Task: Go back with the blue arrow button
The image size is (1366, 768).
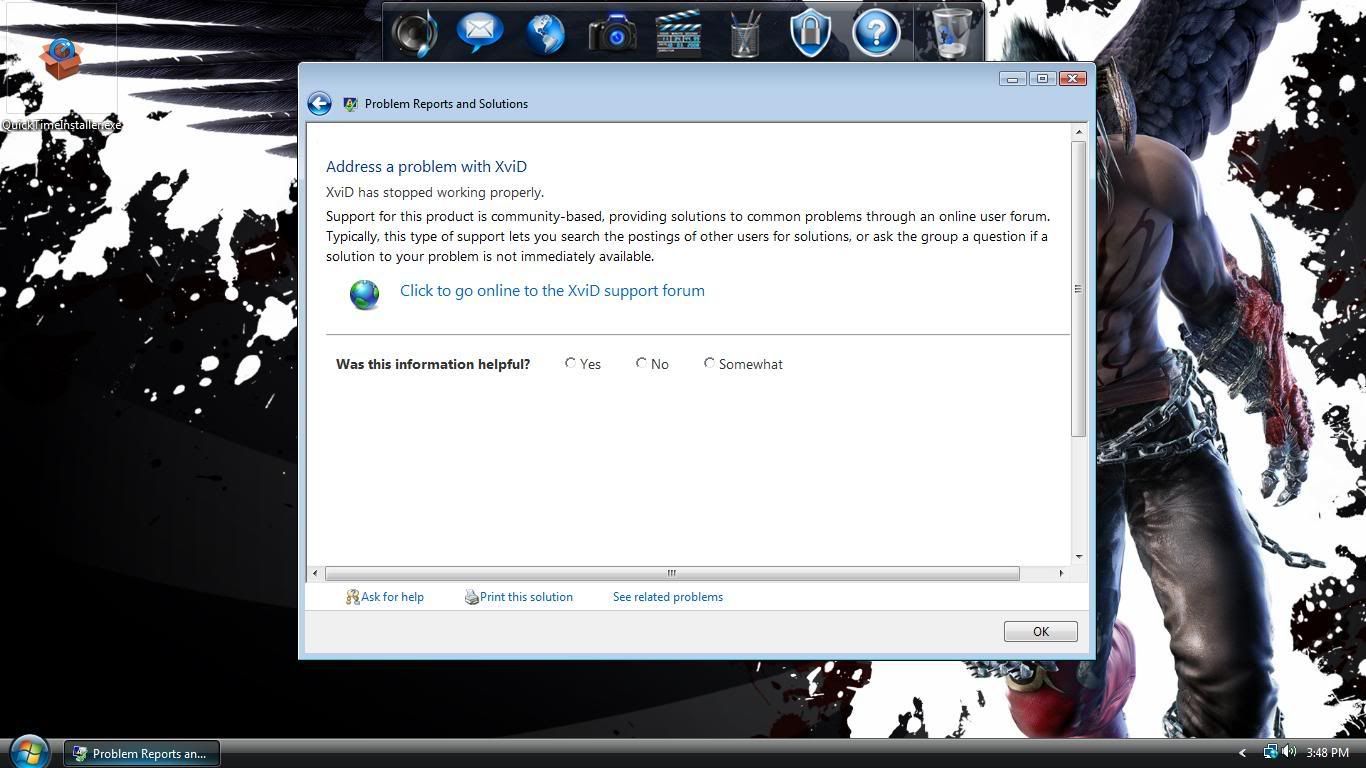Action: (319, 103)
